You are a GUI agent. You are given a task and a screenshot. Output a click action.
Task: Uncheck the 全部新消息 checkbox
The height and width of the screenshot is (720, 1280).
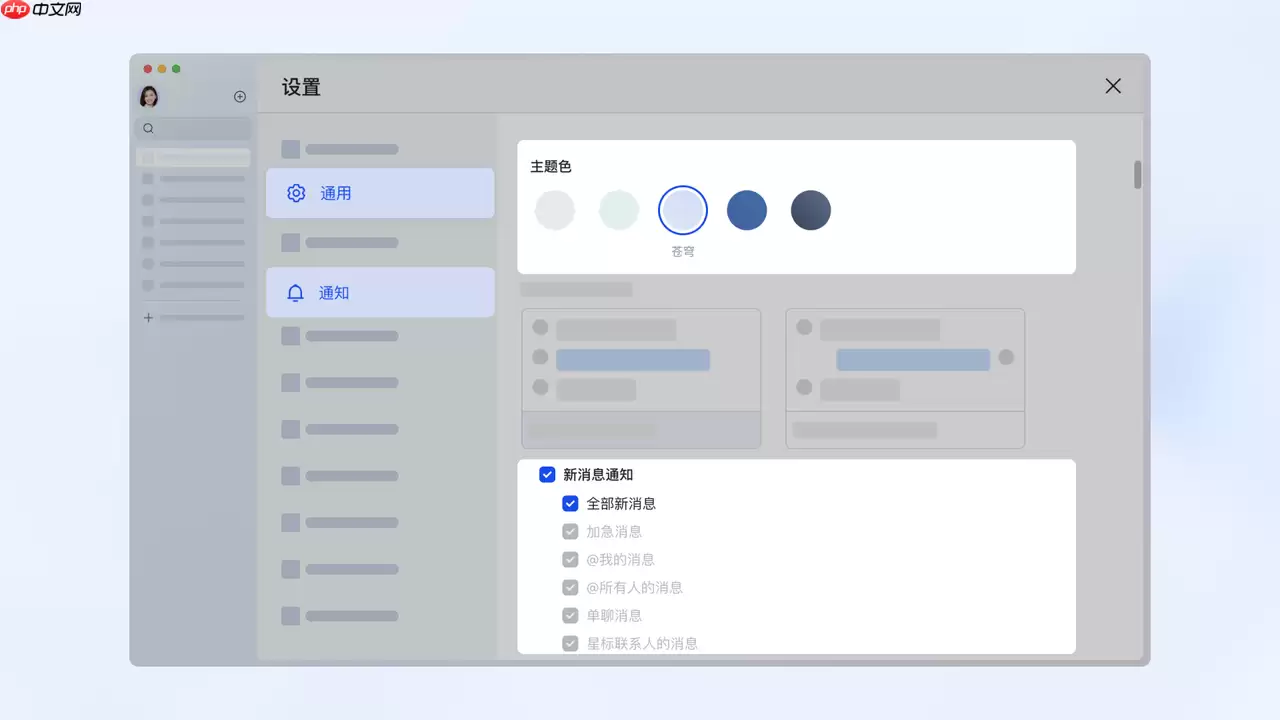[x=570, y=503]
